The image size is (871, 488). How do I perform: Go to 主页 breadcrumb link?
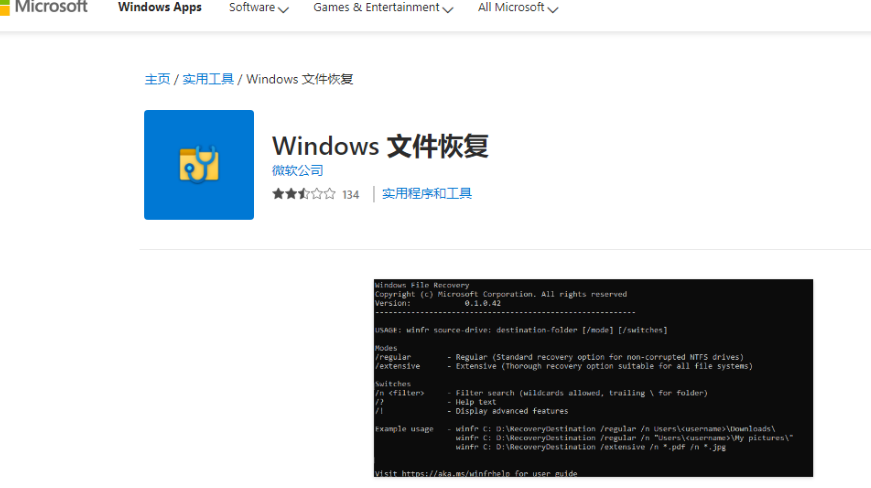(157, 79)
